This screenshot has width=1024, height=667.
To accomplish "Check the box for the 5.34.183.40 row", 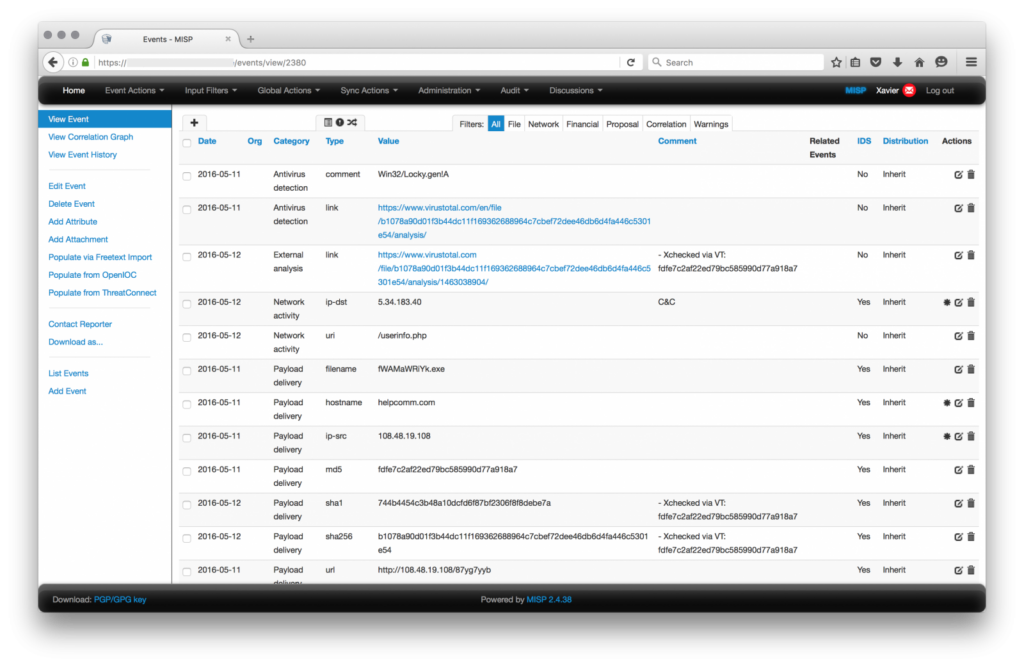I will [x=186, y=303].
